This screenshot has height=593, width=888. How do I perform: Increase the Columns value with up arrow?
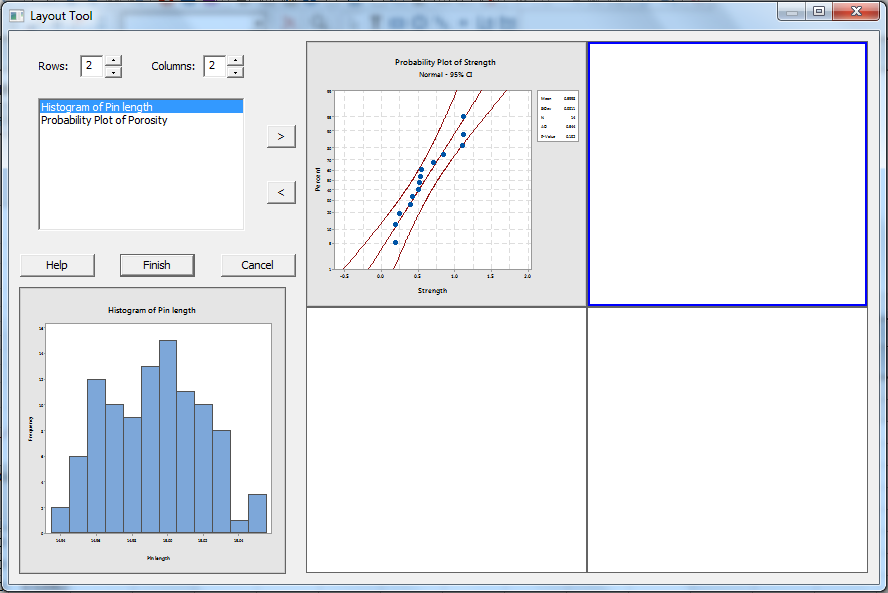pyautogui.click(x=235, y=61)
